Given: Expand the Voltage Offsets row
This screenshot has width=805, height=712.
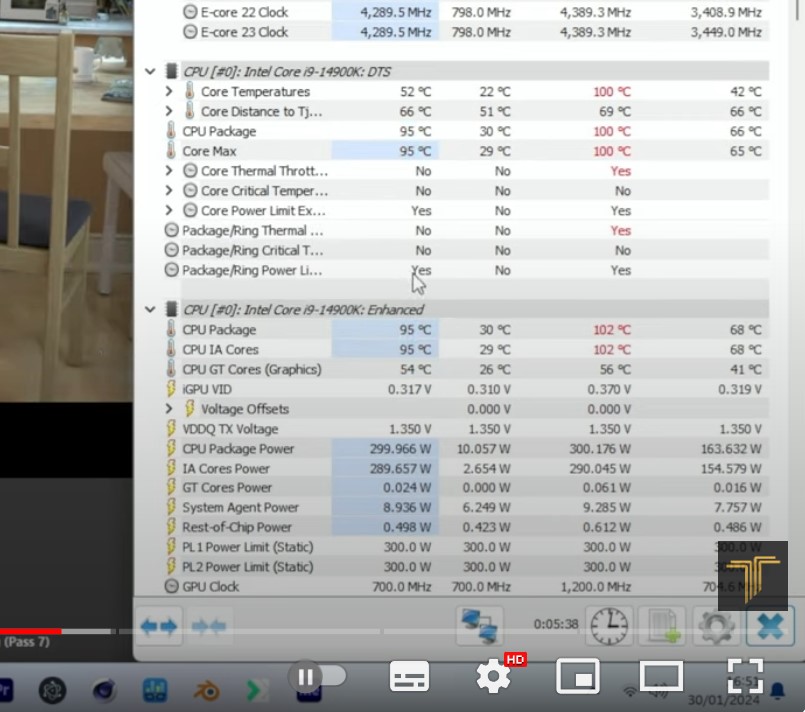Looking at the screenshot, I should click(x=168, y=409).
